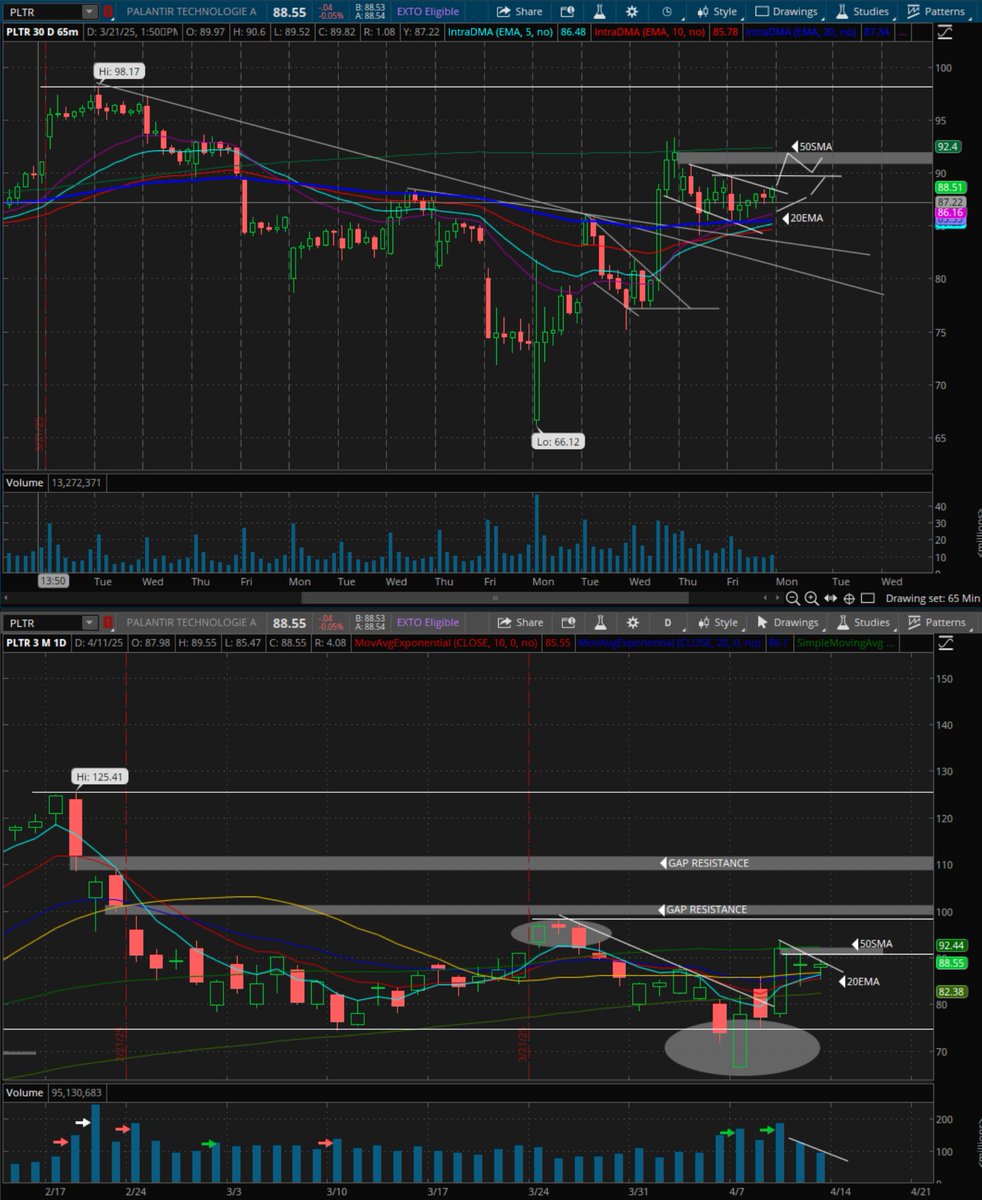Expand the symbol dropdown arrow on the upper chart
982x1200 pixels.
point(91,12)
